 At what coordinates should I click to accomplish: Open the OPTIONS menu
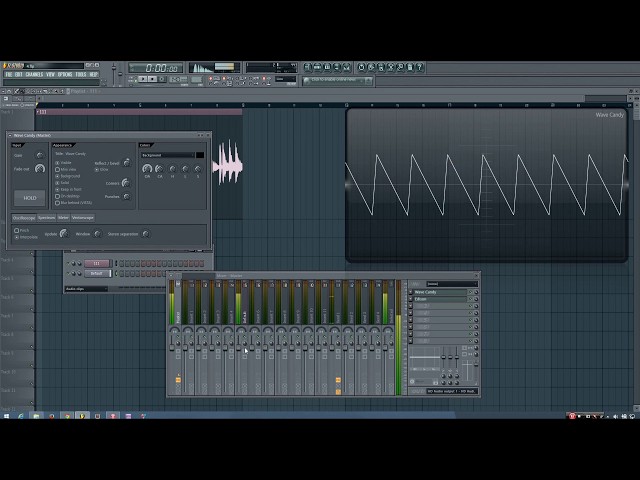(65, 74)
